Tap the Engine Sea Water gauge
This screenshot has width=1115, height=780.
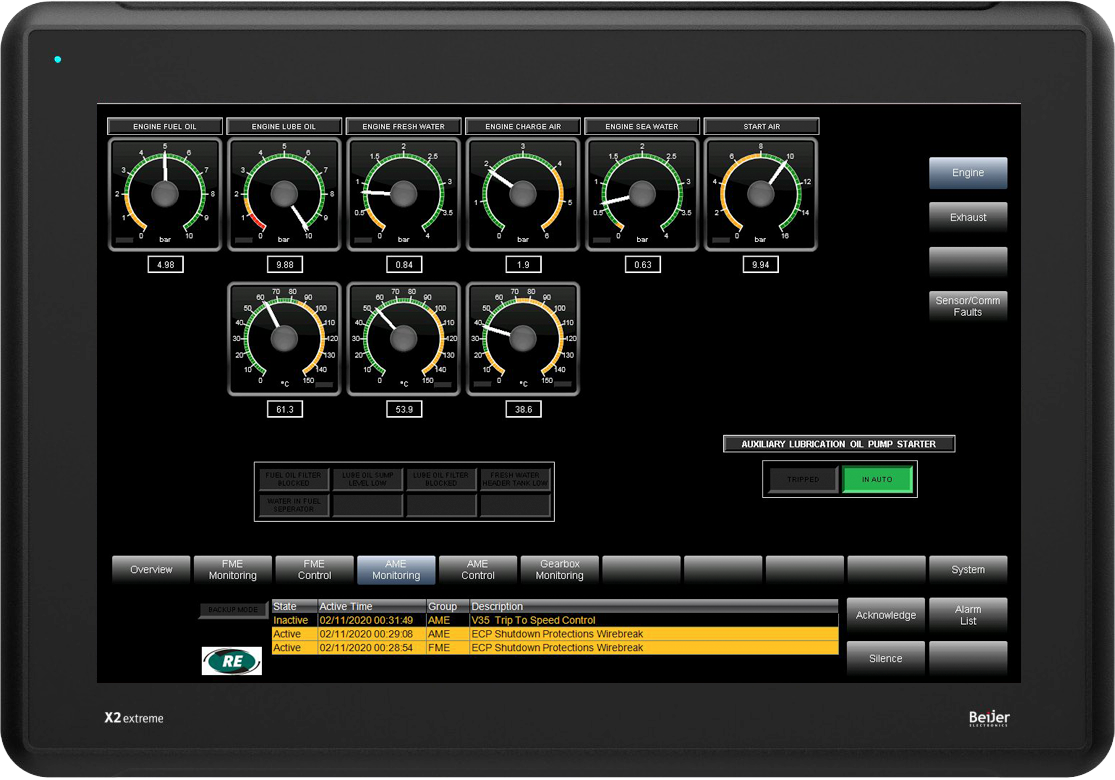coord(642,194)
